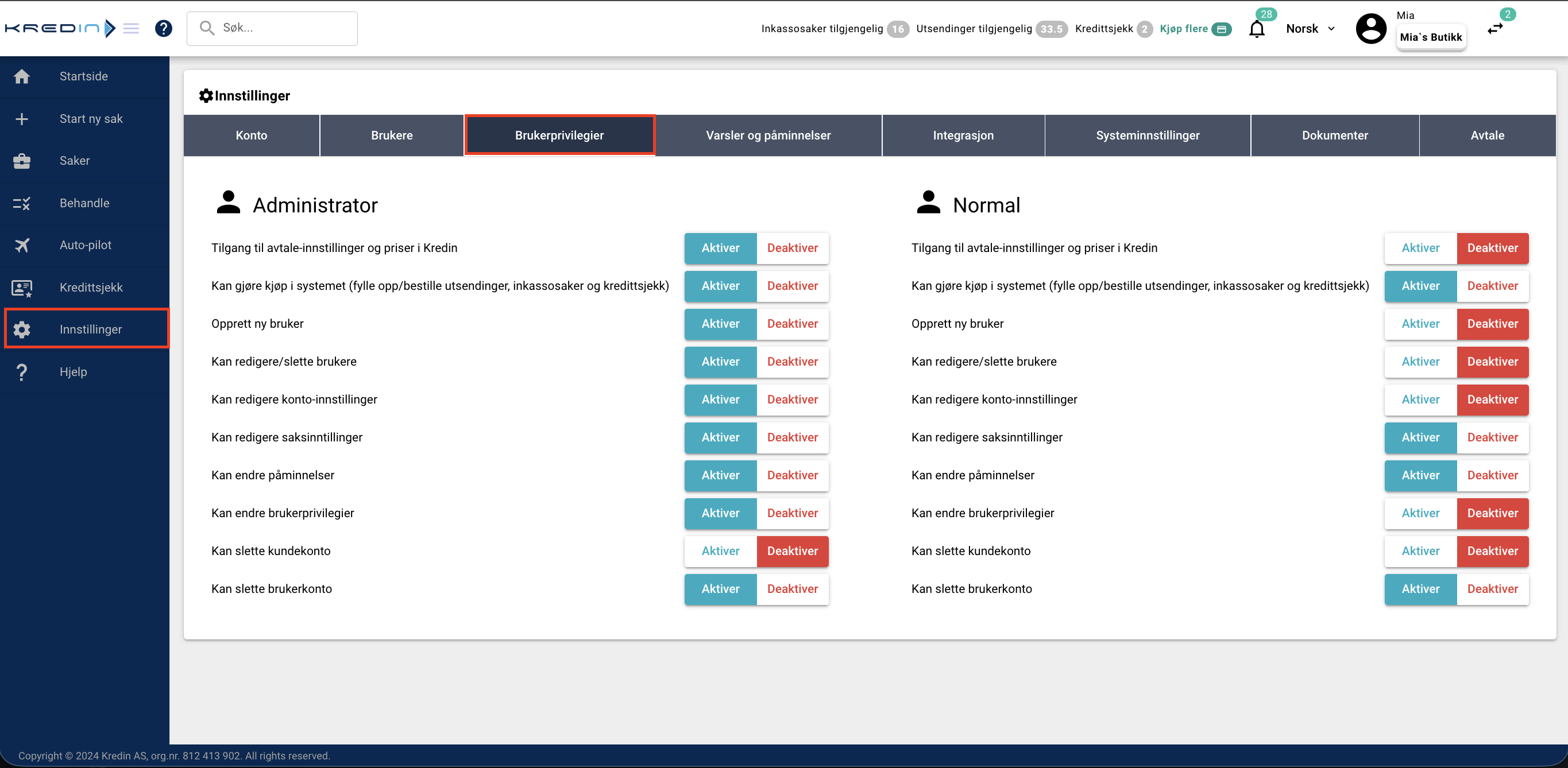Open the Varsler og påminnelser tab
This screenshot has height=768, width=1568.
(768, 135)
